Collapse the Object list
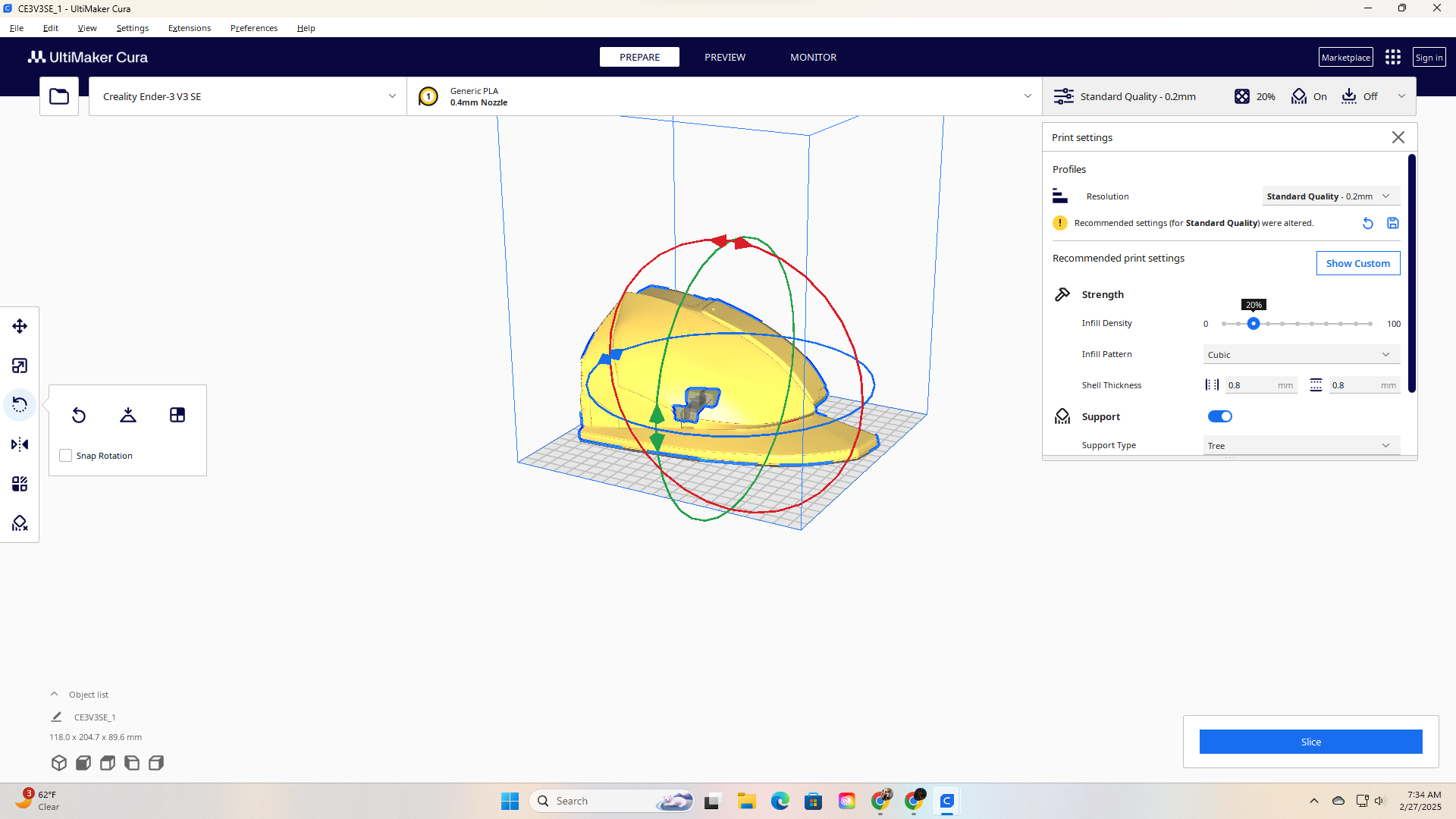 pyautogui.click(x=54, y=694)
